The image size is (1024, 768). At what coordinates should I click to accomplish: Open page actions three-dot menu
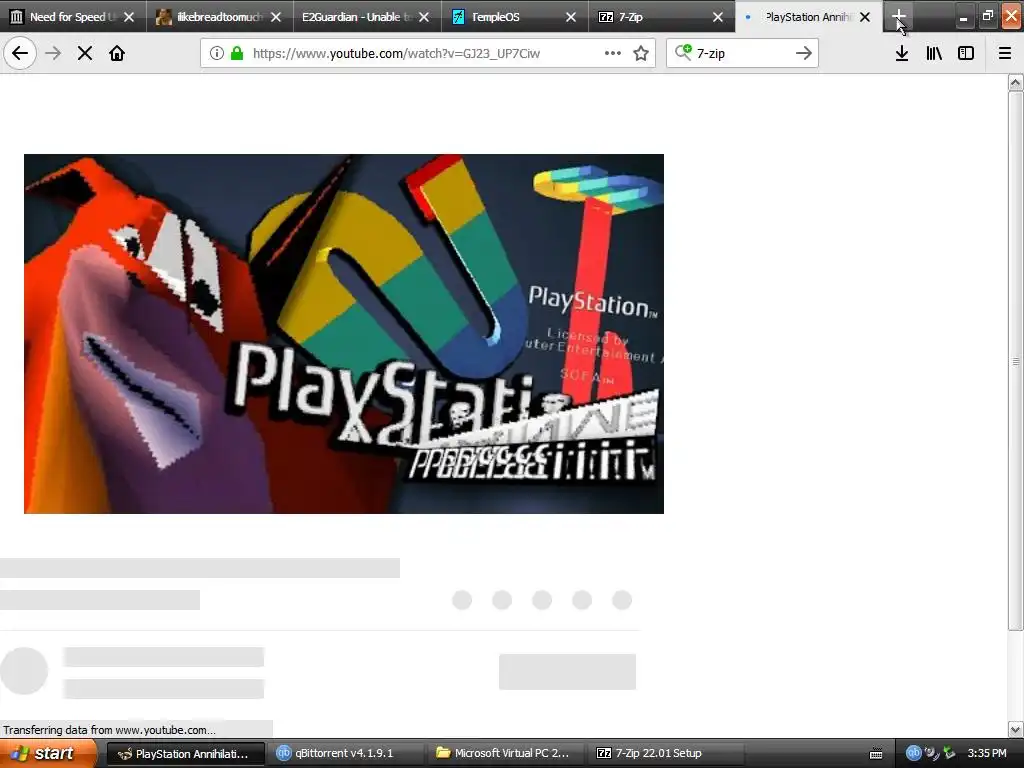tap(613, 53)
